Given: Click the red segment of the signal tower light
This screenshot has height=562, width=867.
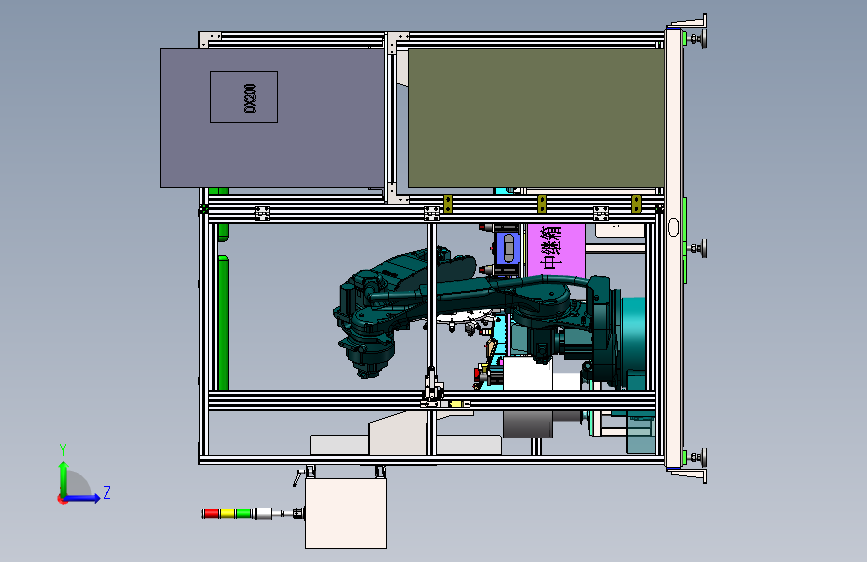Looking at the screenshot, I should pyautogui.click(x=211, y=513).
